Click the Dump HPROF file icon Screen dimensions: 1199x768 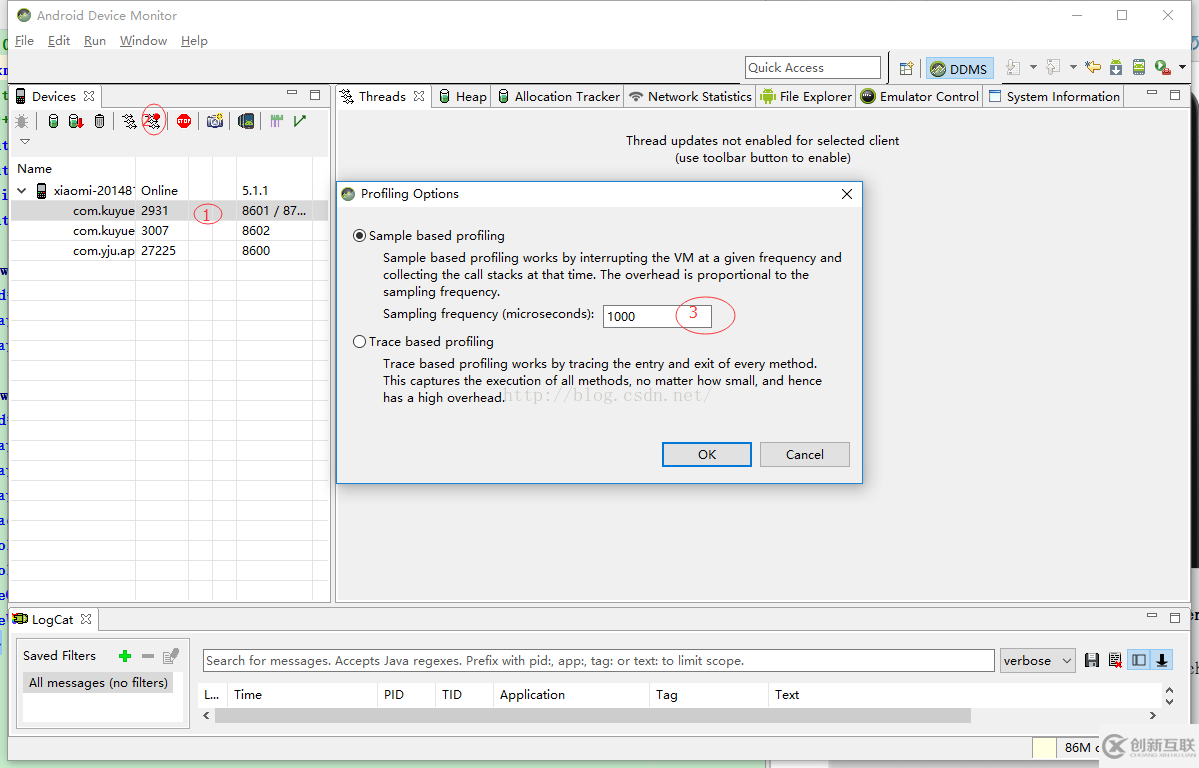pyautogui.click(x=76, y=121)
